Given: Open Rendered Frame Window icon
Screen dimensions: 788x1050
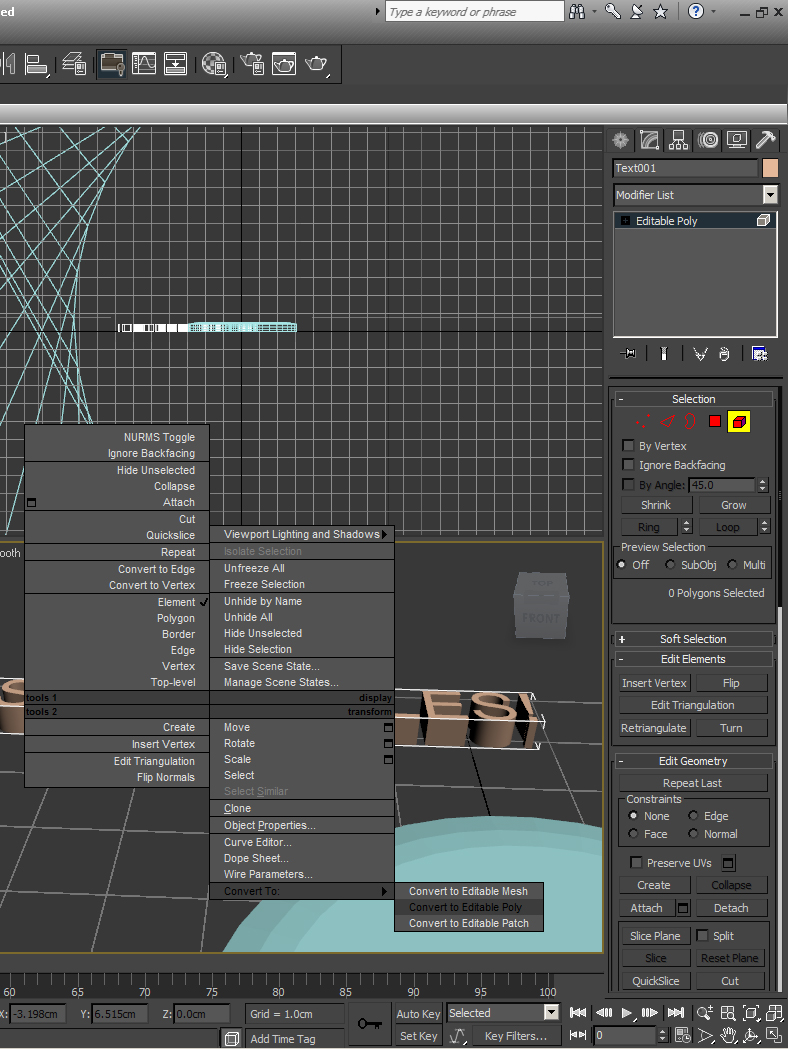Looking at the screenshot, I should pos(284,64).
